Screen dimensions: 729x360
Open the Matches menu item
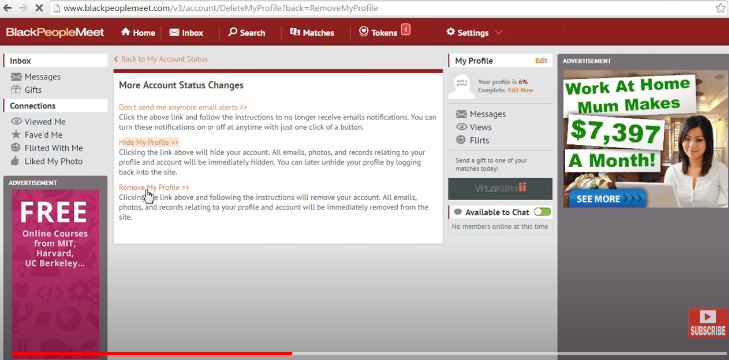coord(318,33)
